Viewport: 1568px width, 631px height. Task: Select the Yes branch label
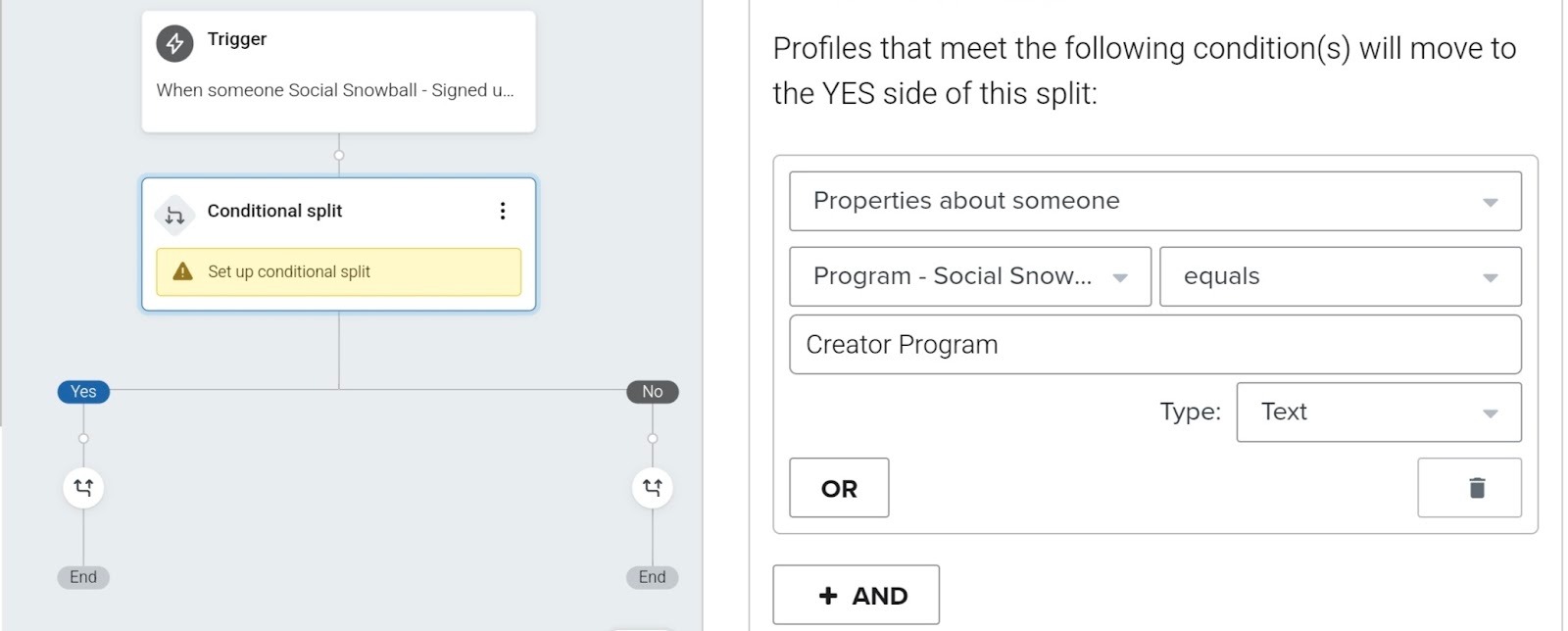(83, 391)
